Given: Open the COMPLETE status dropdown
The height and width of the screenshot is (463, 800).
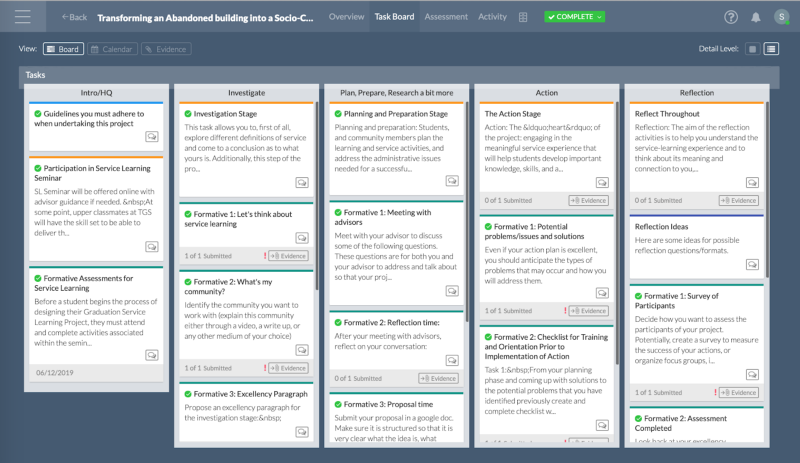Looking at the screenshot, I should click(575, 17).
